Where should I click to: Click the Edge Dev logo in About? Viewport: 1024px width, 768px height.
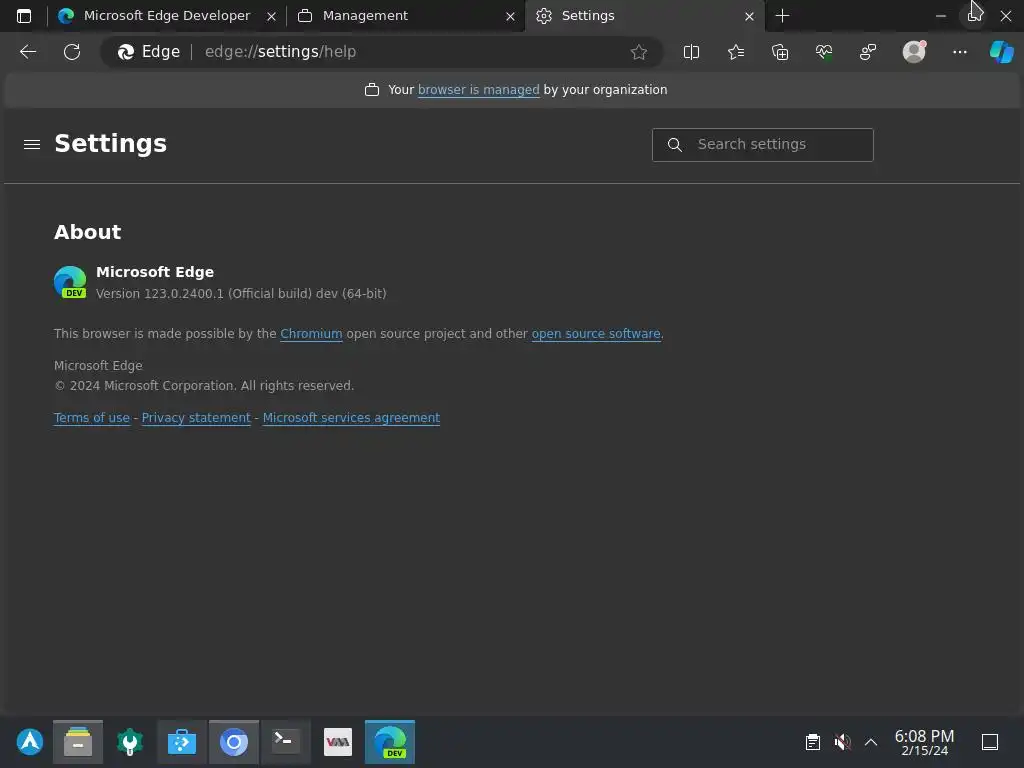(70, 282)
